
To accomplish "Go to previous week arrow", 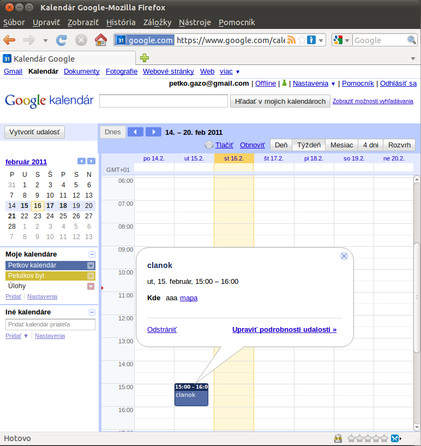I will pyautogui.click(x=135, y=132).
